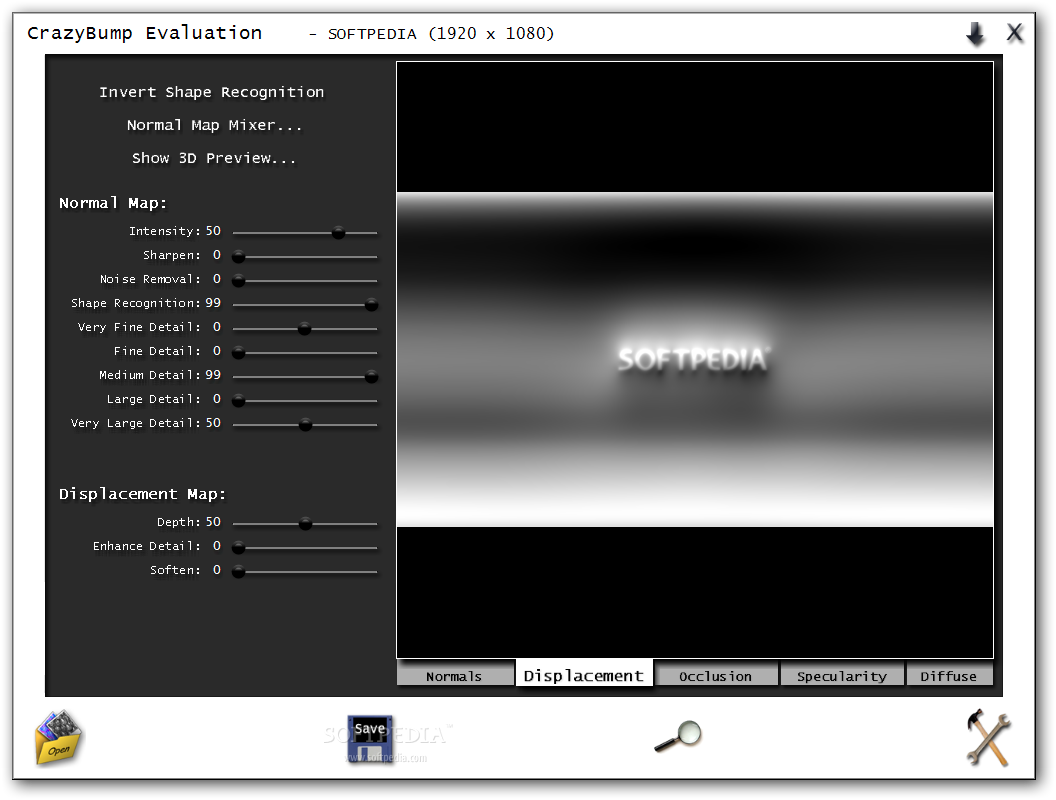The width and height of the screenshot is (1056, 800).
Task: Click the 'Displacement Map:' heading
Action: click(x=142, y=494)
